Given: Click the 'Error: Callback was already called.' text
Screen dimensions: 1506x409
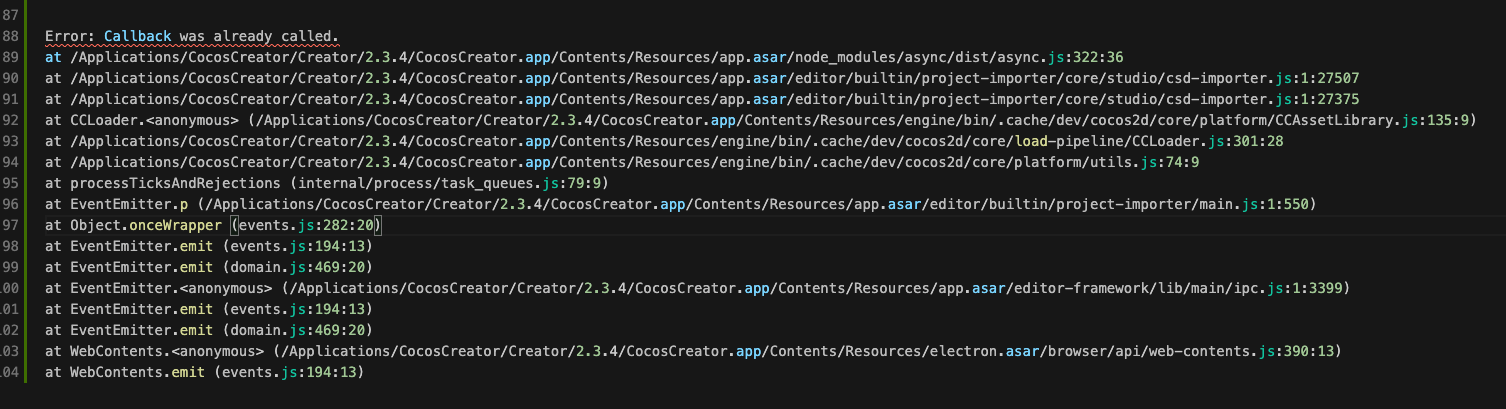Looking at the screenshot, I should (191, 36).
